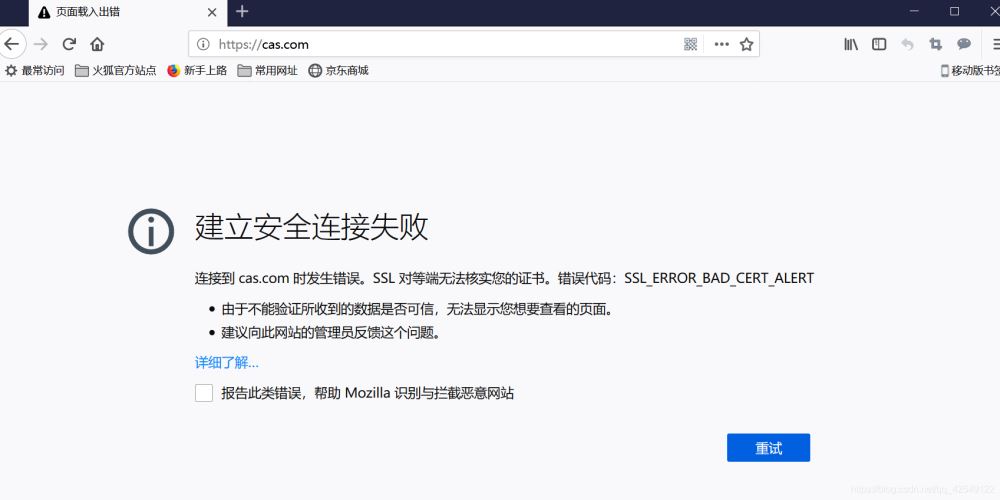Image resolution: width=1000 pixels, height=500 pixels.
Task: Open the chat bubble toolbar icon
Action: tap(964, 44)
